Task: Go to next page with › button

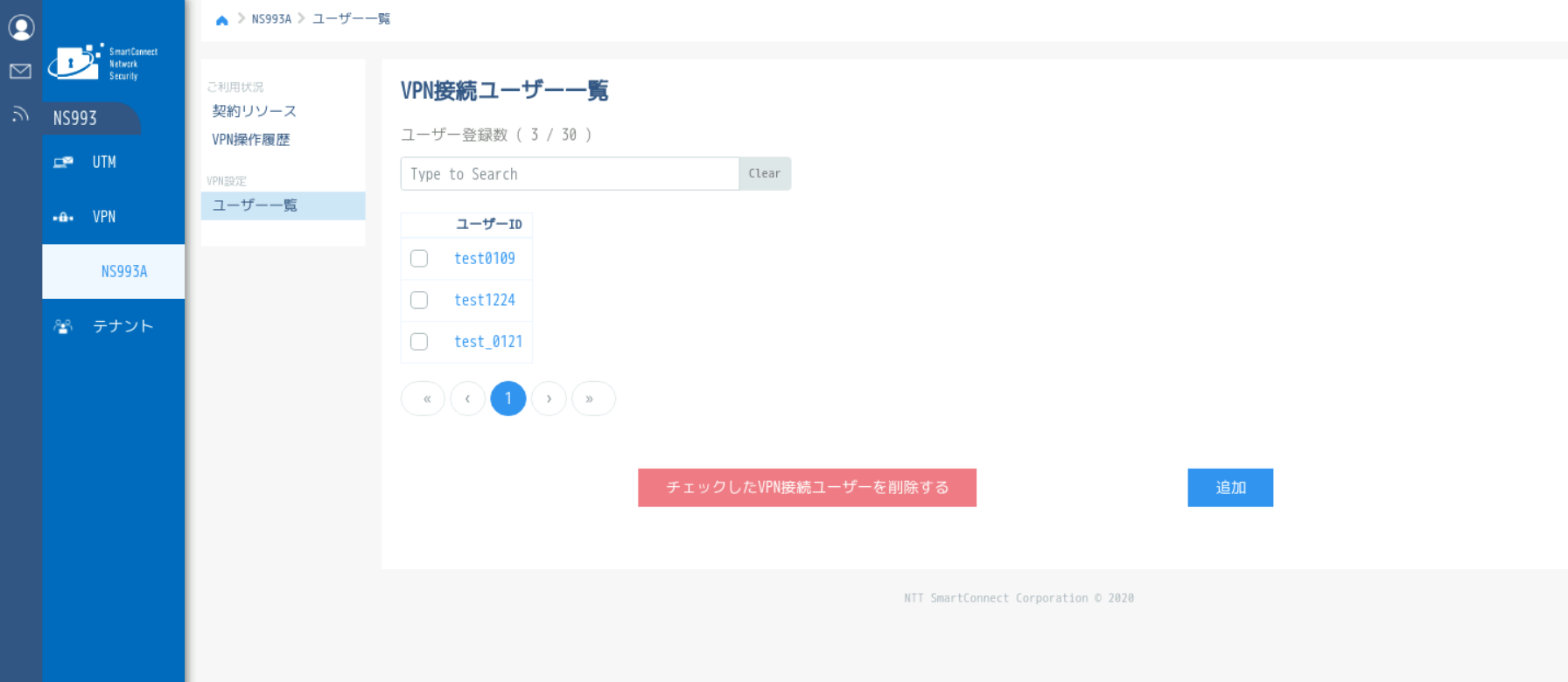Action: click(x=549, y=399)
